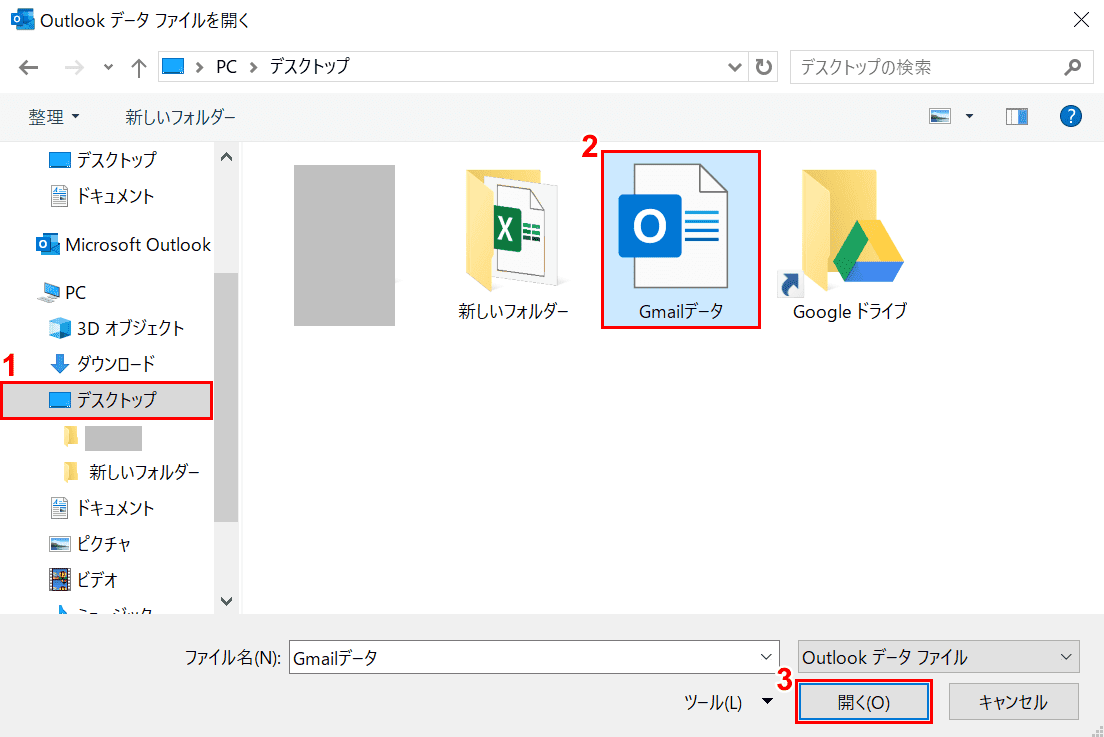The width and height of the screenshot is (1104, 737).
Task: Click the デスクトップ breadcrumb in address bar
Action: pyautogui.click(x=310, y=67)
